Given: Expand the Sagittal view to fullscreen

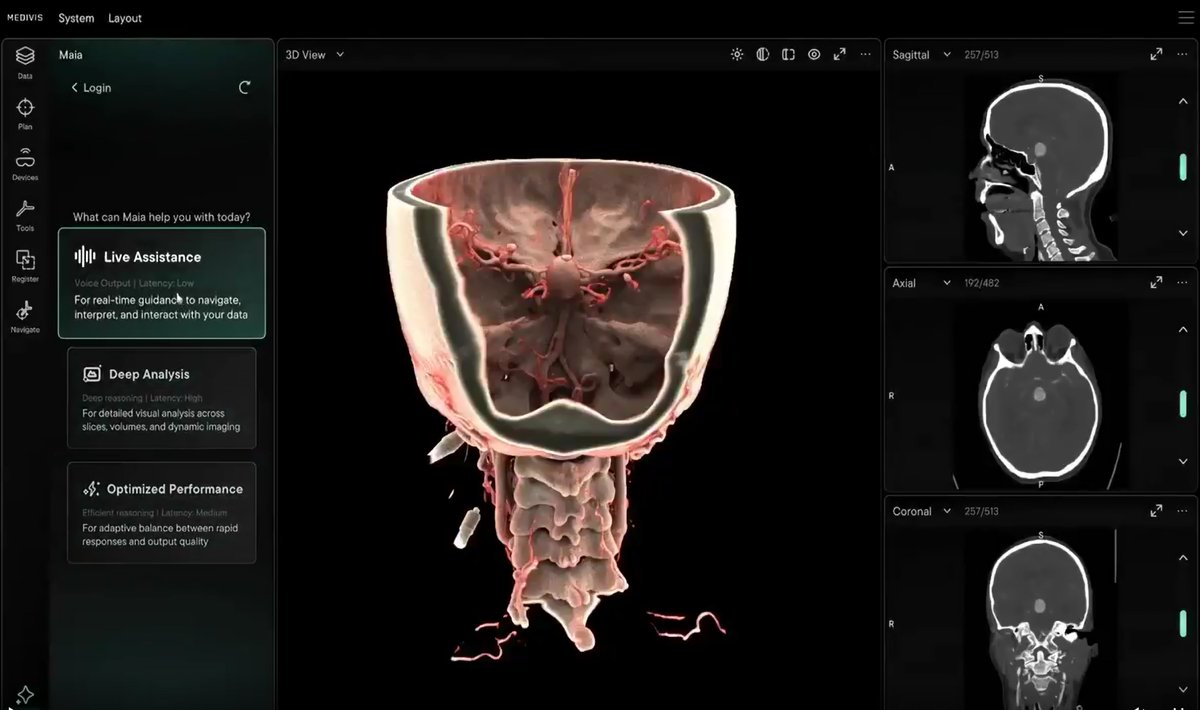Looking at the screenshot, I should 1157,55.
